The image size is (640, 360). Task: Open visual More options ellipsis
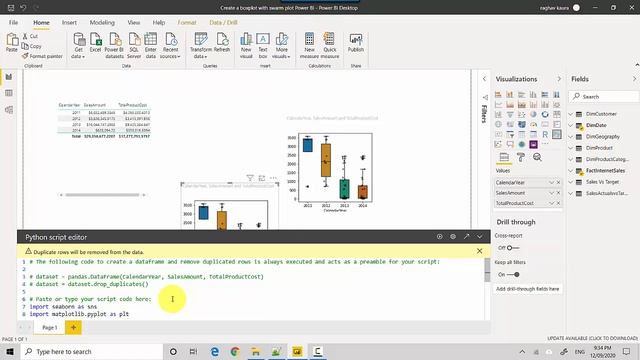273,178
